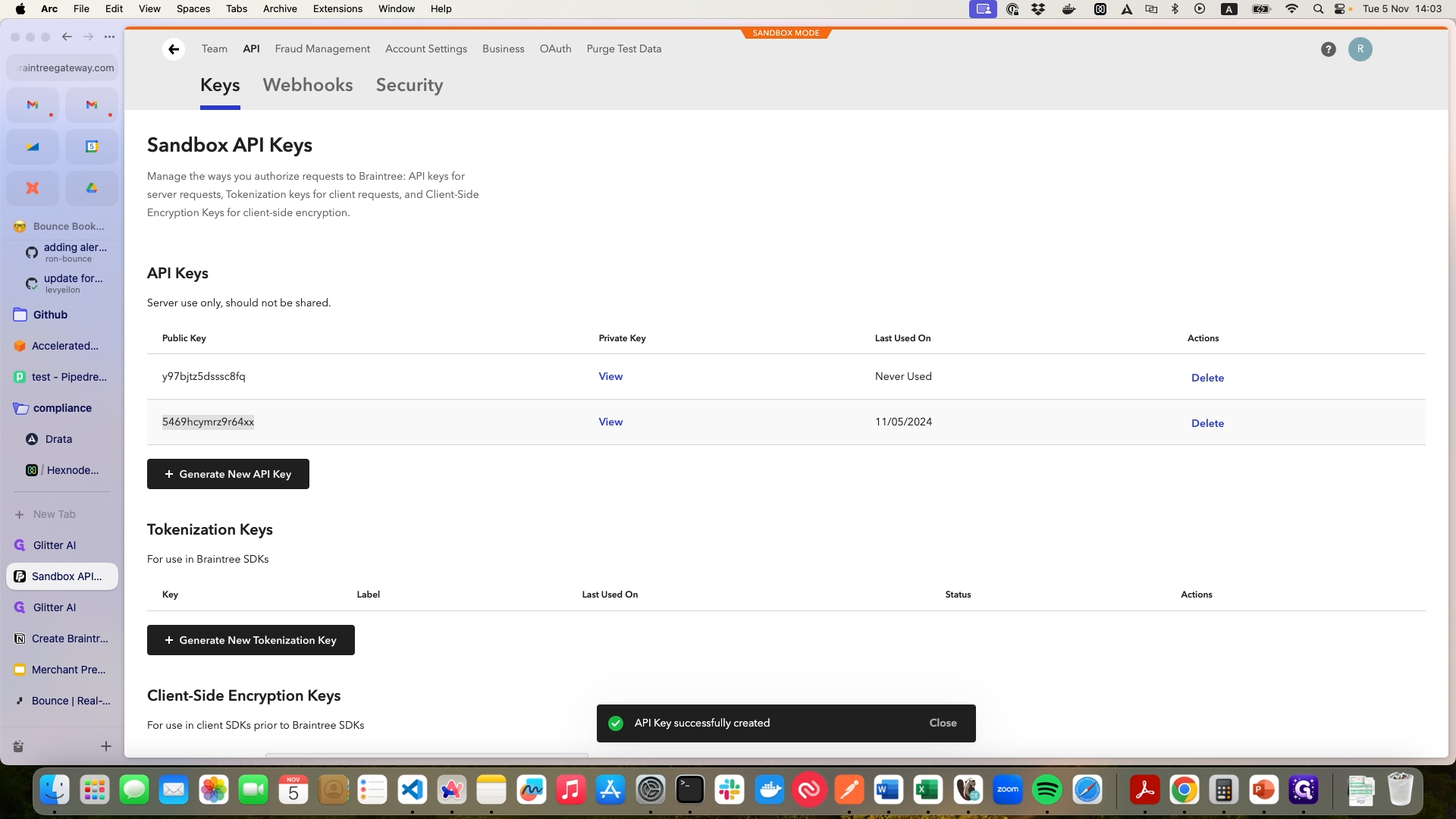Open Arc sidebar three-dot options menu
The width and height of the screenshot is (1456, 819).
tap(109, 36)
